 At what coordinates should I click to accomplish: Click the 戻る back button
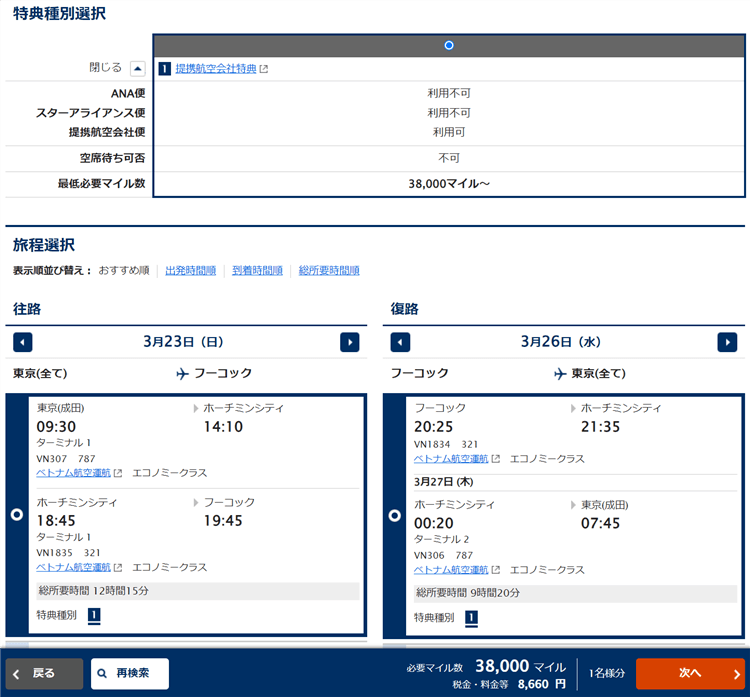pos(44,673)
